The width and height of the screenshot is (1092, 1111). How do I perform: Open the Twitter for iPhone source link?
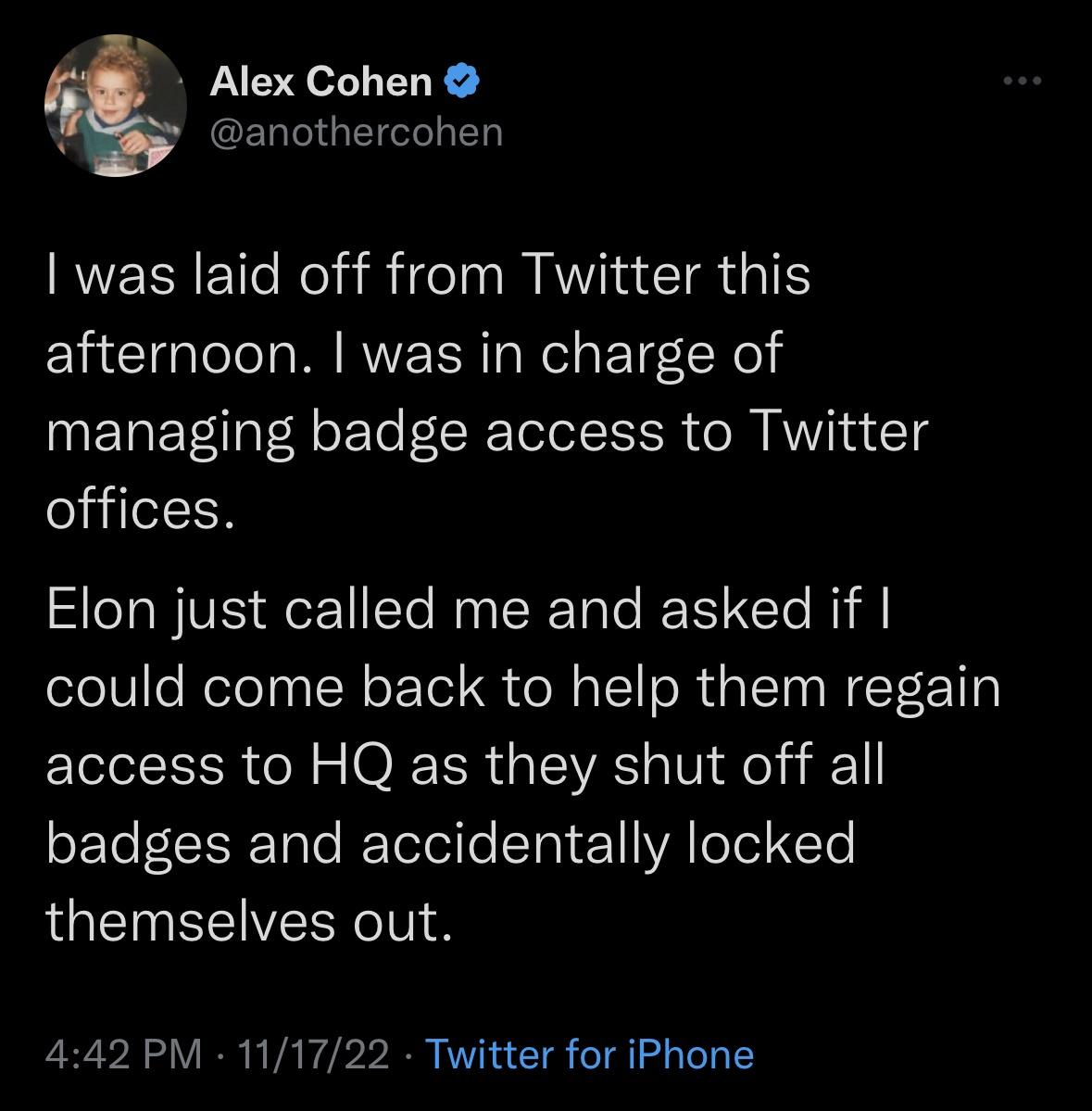tap(589, 1054)
